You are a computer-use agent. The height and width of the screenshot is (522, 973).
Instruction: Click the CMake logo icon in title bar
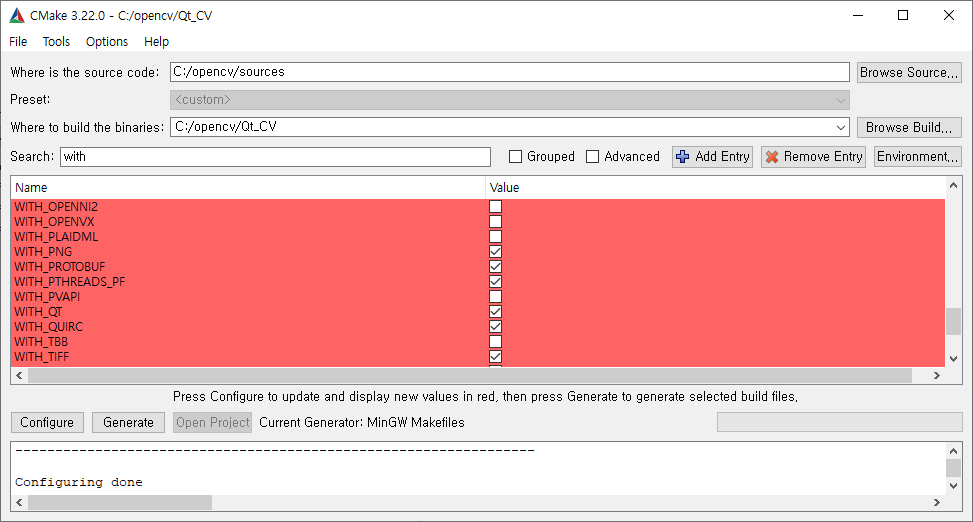coord(17,16)
